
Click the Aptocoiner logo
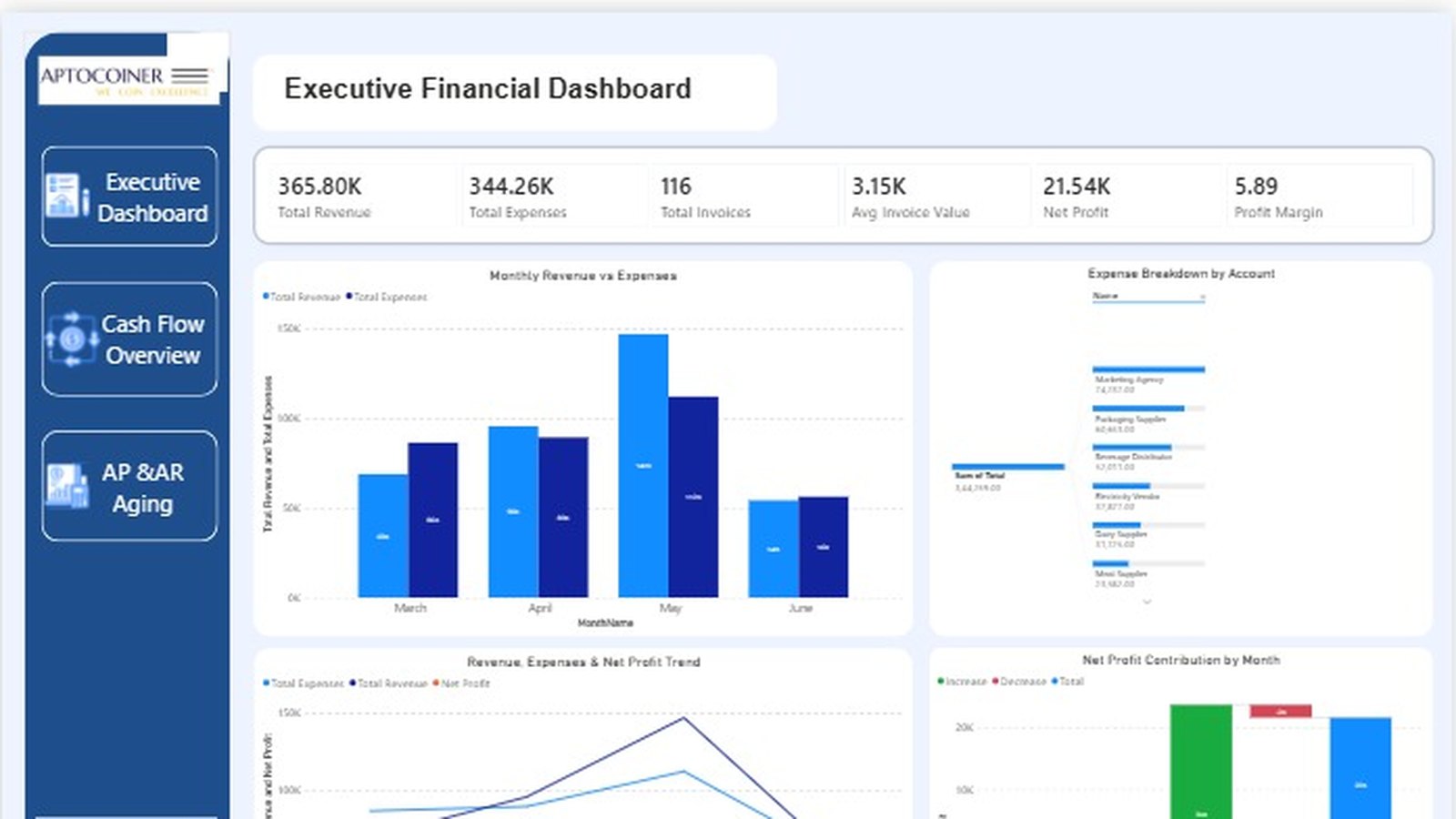pyautogui.click(x=128, y=82)
